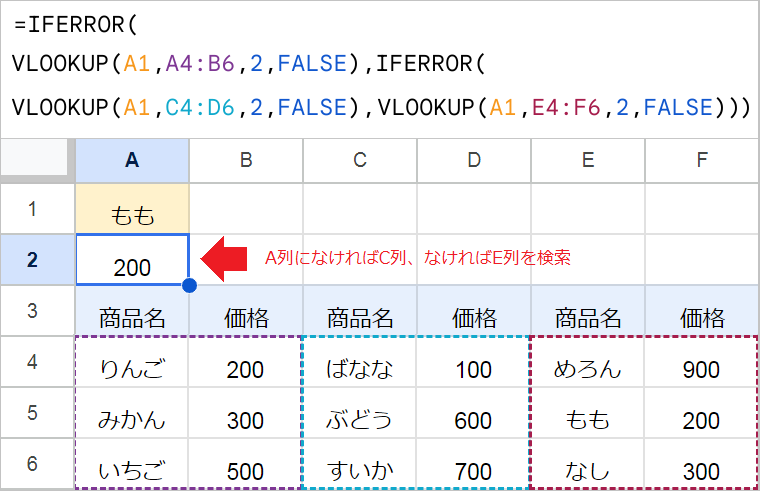Viewport: 760px width, 493px height.
Task: Click the りんご cell
Action: (132, 362)
